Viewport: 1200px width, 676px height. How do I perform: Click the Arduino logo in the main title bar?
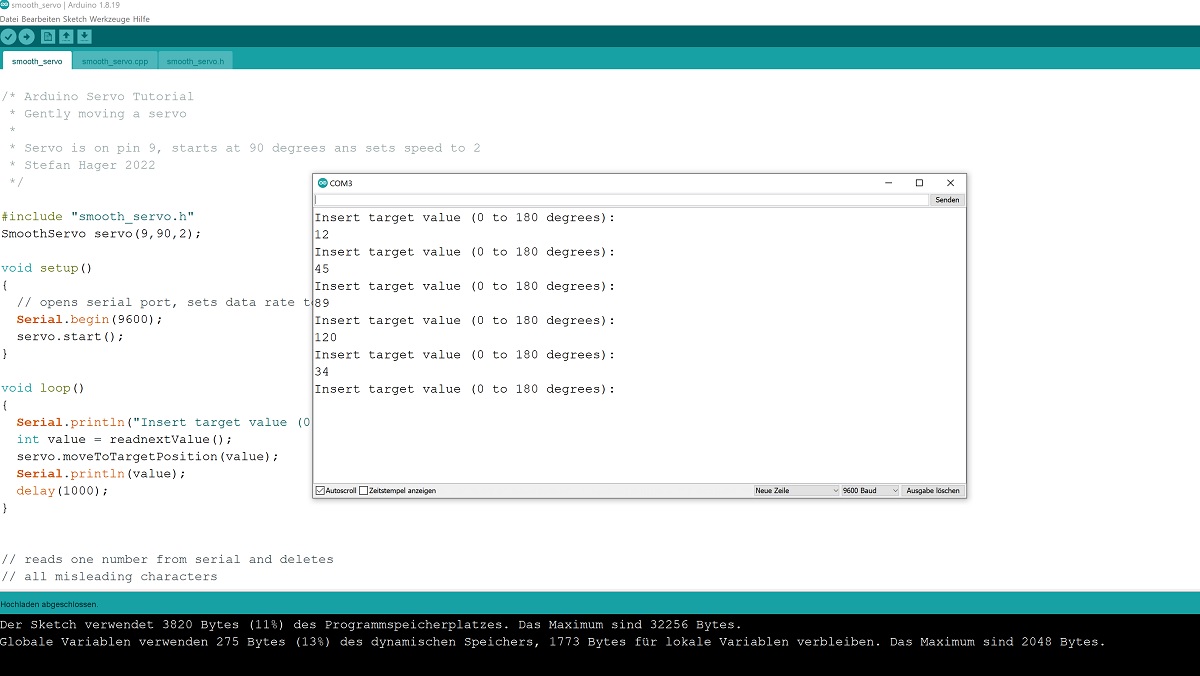click(x=5, y=5)
